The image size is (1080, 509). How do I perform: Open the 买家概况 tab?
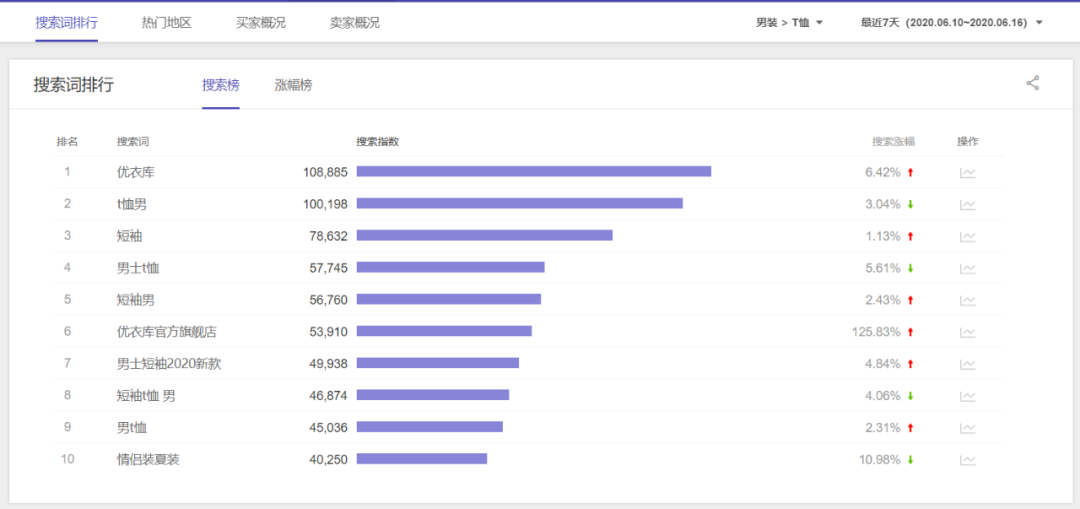coord(260,23)
